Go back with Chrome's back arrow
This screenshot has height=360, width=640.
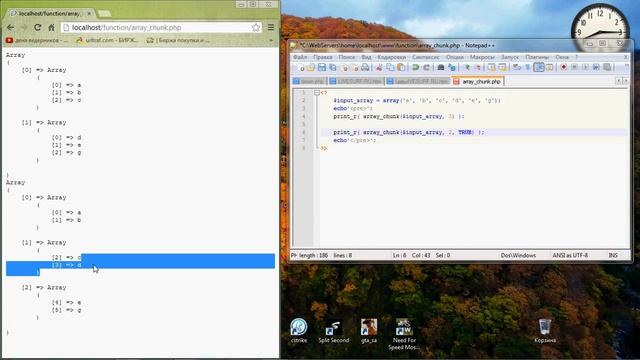pyautogui.click(x=11, y=27)
